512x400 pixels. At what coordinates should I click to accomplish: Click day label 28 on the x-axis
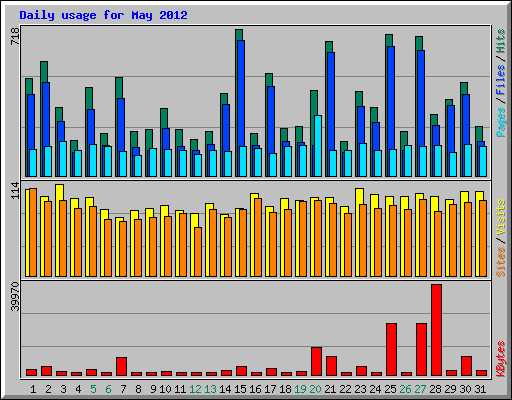pyautogui.click(x=435, y=389)
